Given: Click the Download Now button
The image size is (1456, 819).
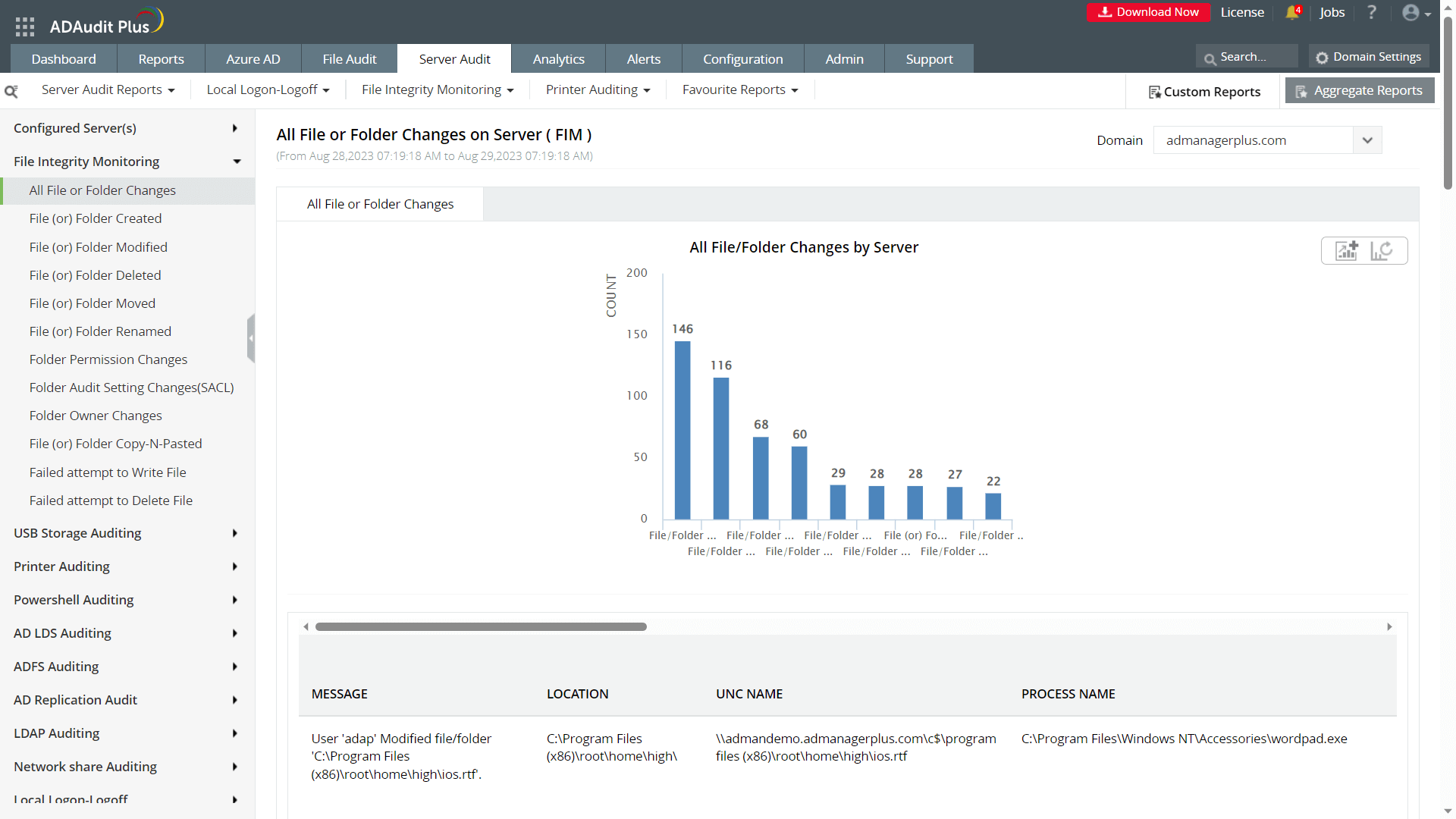Looking at the screenshot, I should pos(1148,12).
